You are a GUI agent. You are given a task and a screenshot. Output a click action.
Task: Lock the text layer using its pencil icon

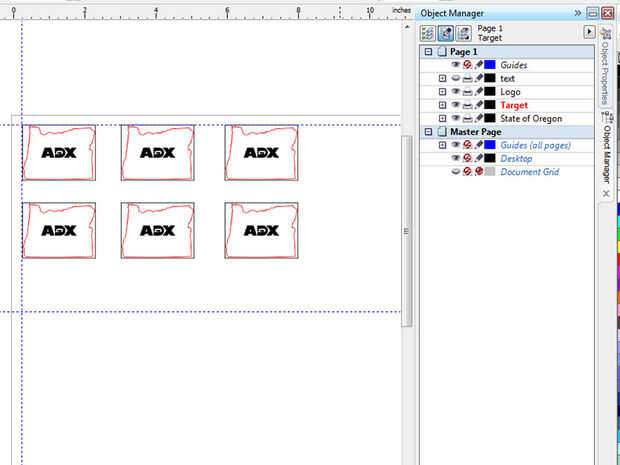click(478, 78)
